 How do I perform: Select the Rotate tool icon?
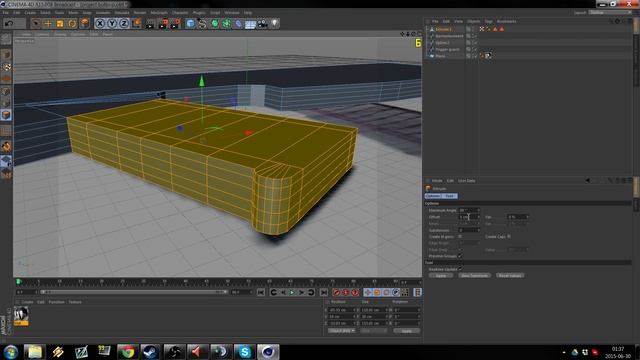72,24
